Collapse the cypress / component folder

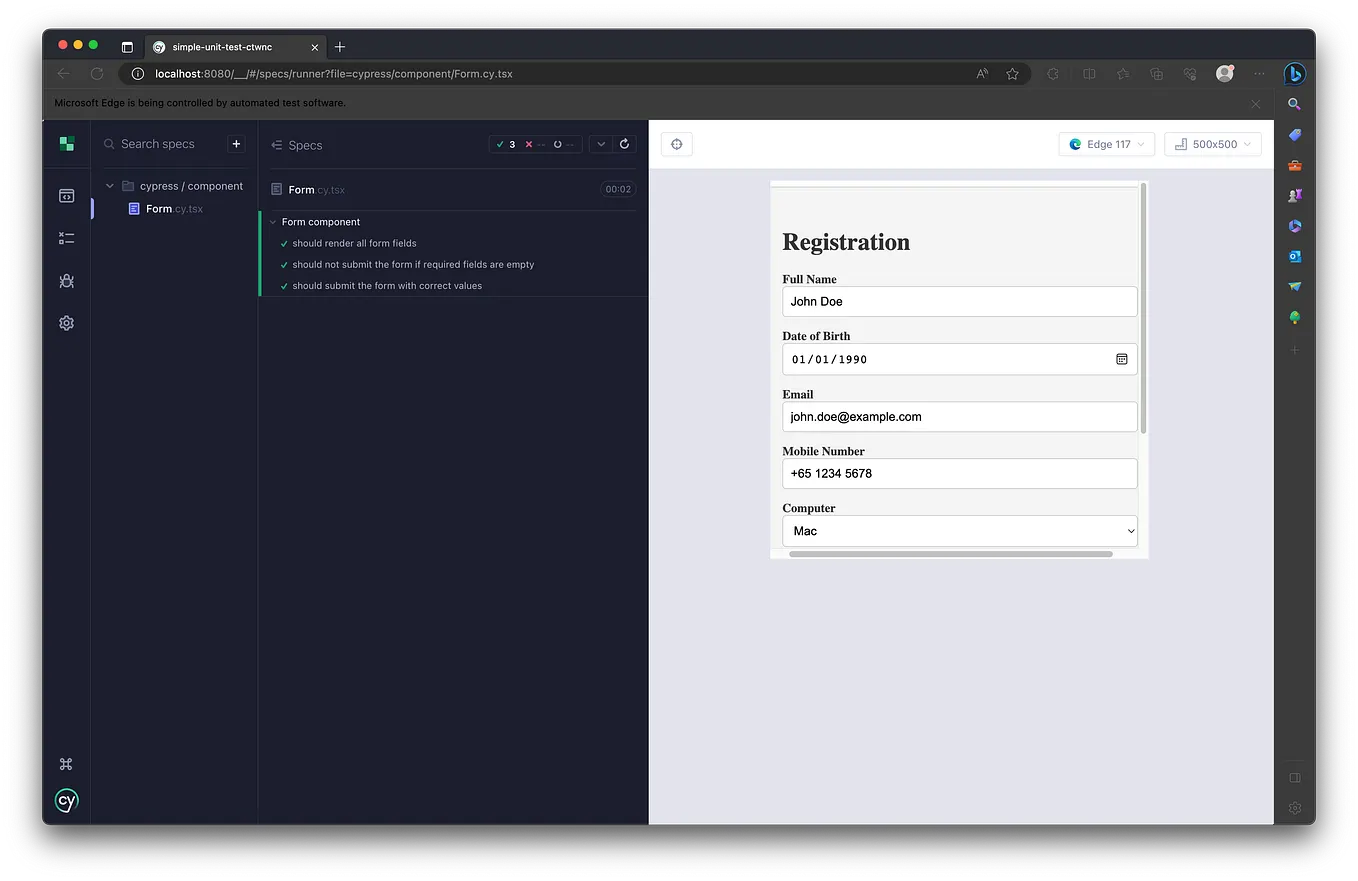click(109, 185)
